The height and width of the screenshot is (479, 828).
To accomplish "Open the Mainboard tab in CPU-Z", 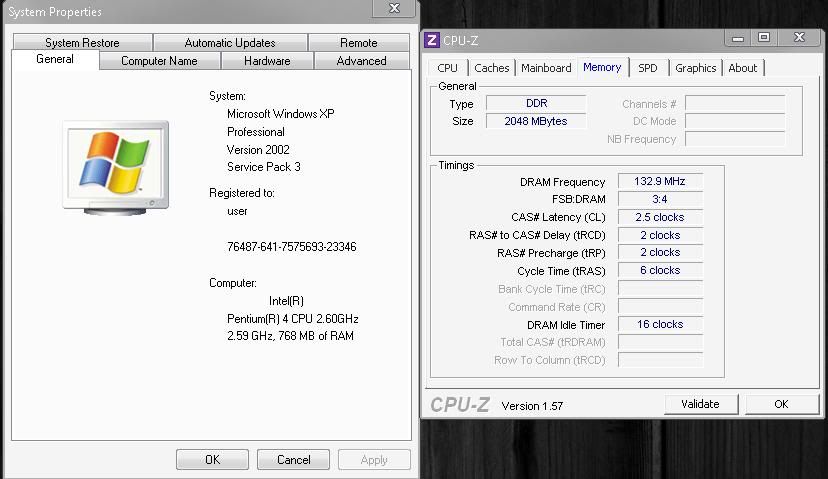I will (546, 68).
